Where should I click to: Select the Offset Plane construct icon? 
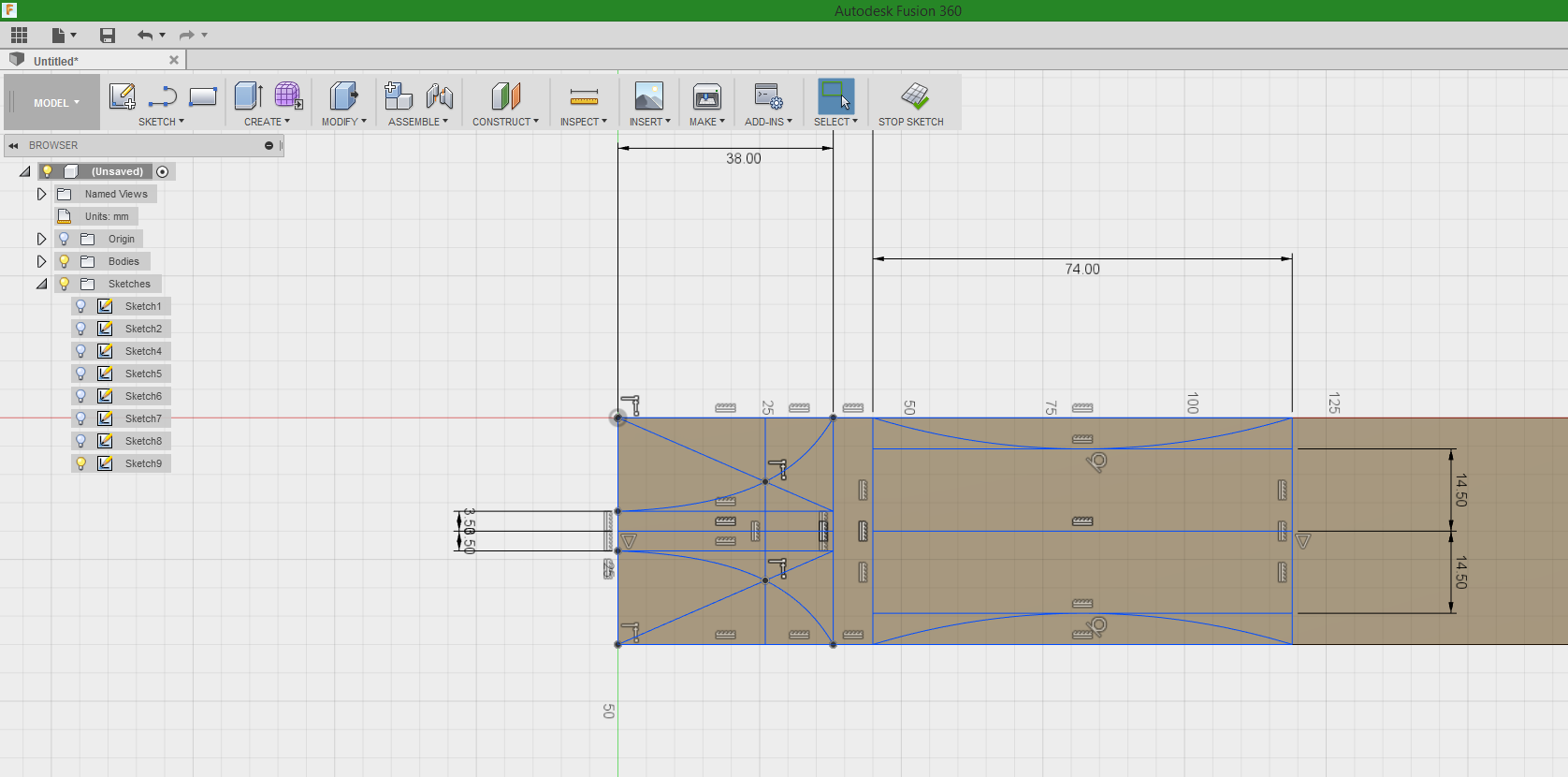tap(506, 95)
